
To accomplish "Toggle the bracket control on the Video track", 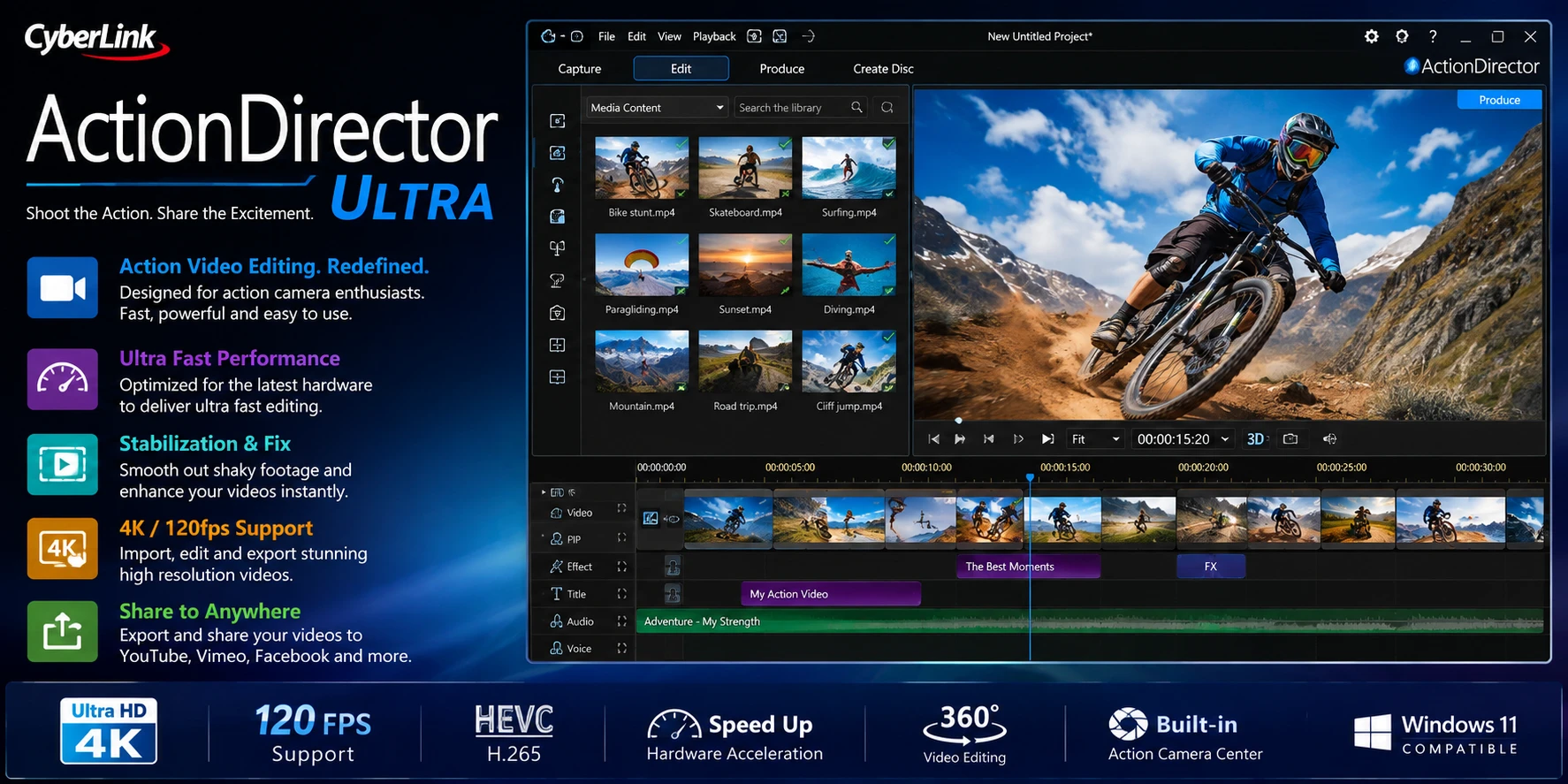I will pyautogui.click(x=622, y=509).
